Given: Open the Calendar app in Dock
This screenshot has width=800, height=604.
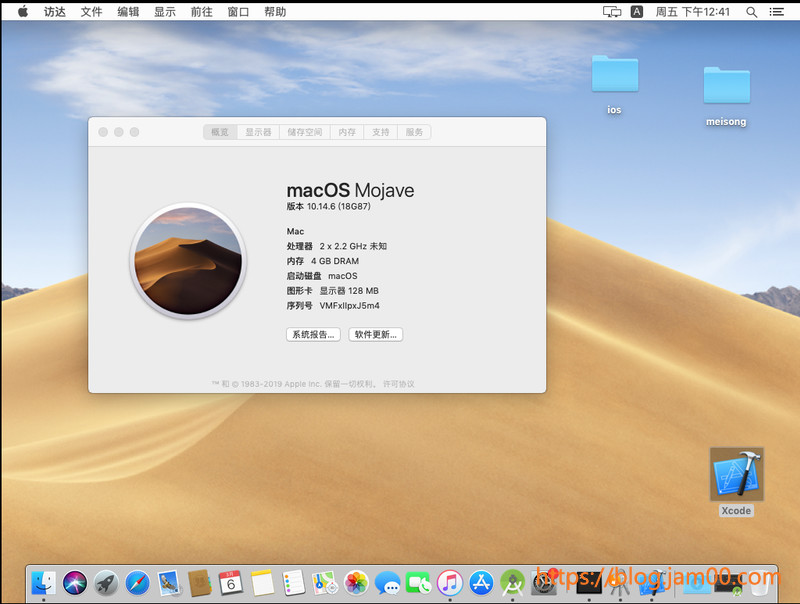Looking at the screenshot, I should [x=230, y=582].
